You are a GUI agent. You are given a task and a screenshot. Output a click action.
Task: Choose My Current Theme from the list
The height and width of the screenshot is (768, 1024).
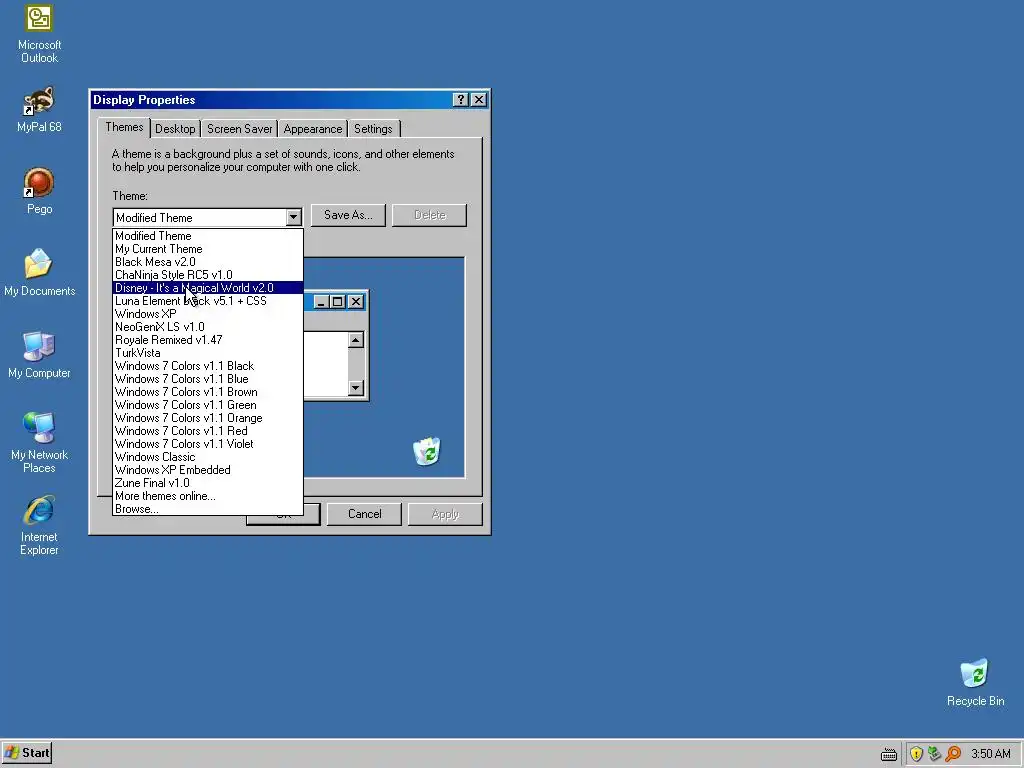click(208, 249)
